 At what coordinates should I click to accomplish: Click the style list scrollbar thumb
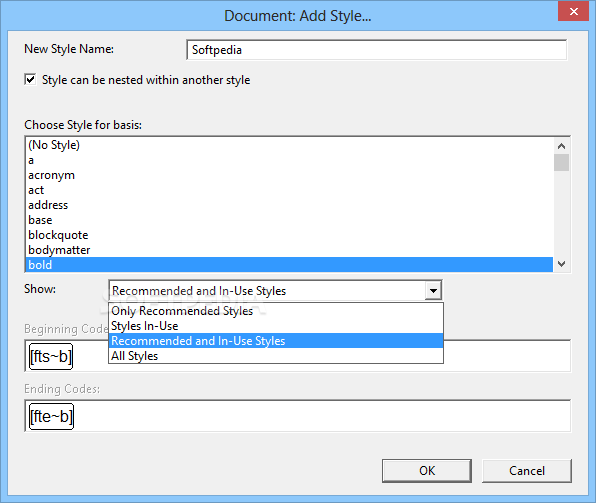click(561, 163)
